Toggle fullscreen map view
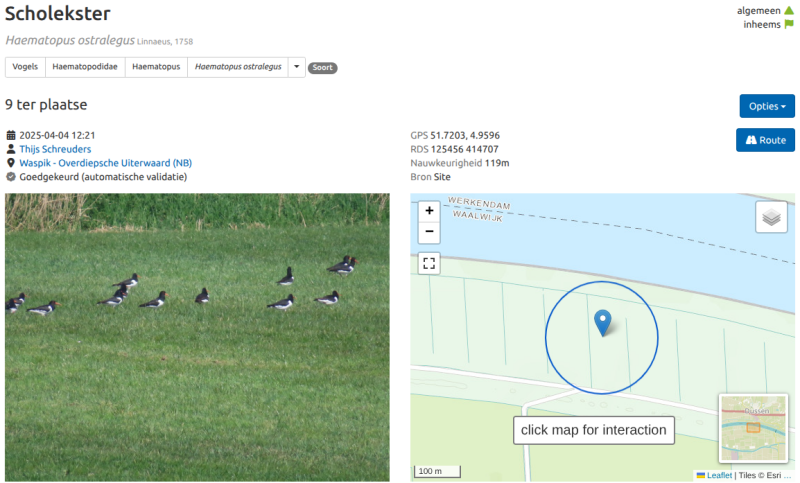 click(x=429, y=263)
